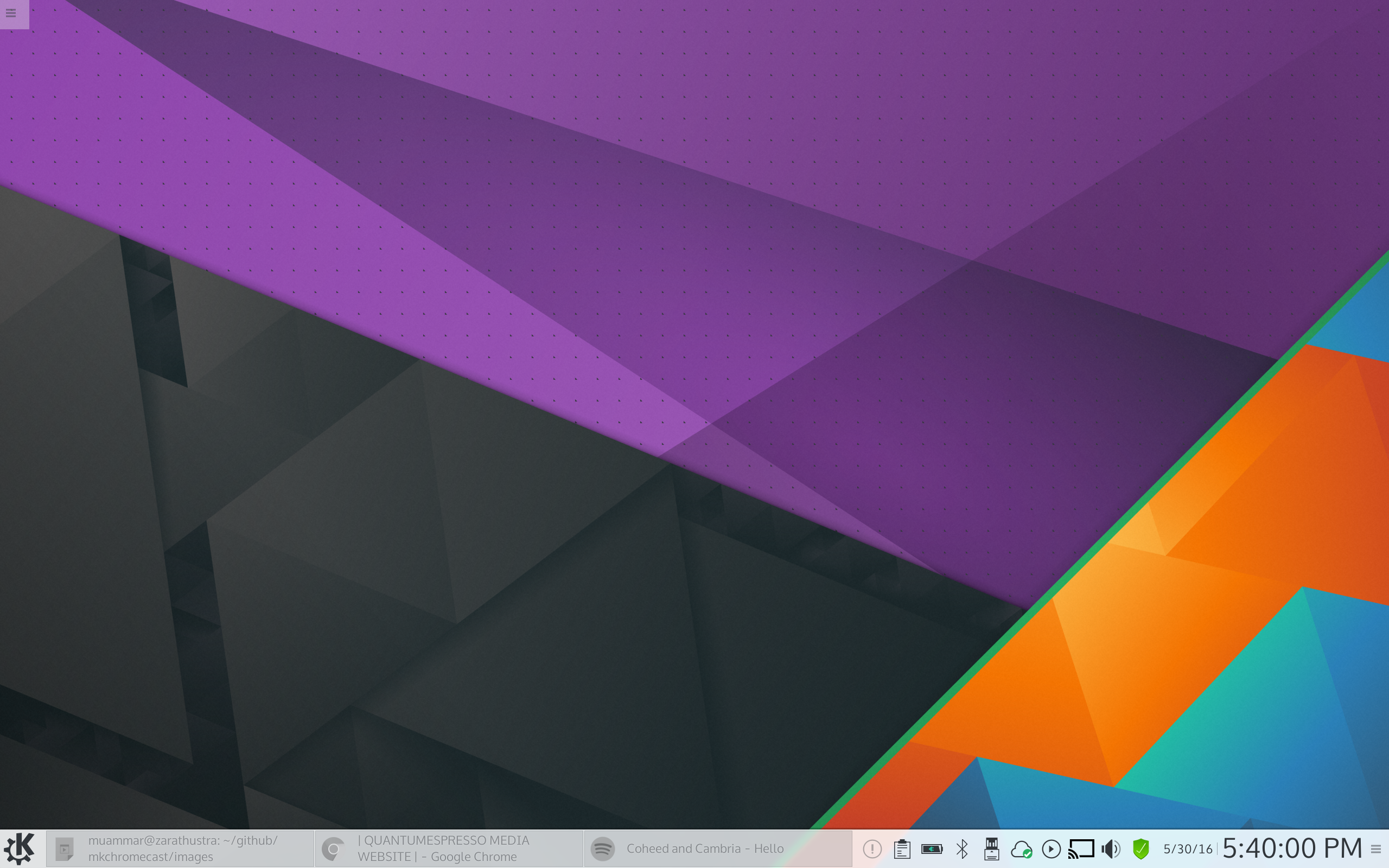Screen dimensions: 1389x868
Task: Open the desktop toolbox menu top-left
Action: [11, 12]
